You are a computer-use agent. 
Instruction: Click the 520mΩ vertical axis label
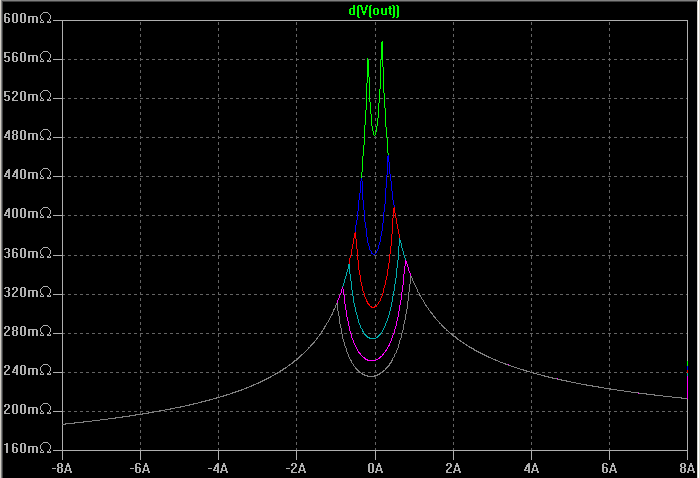(27, 96)
